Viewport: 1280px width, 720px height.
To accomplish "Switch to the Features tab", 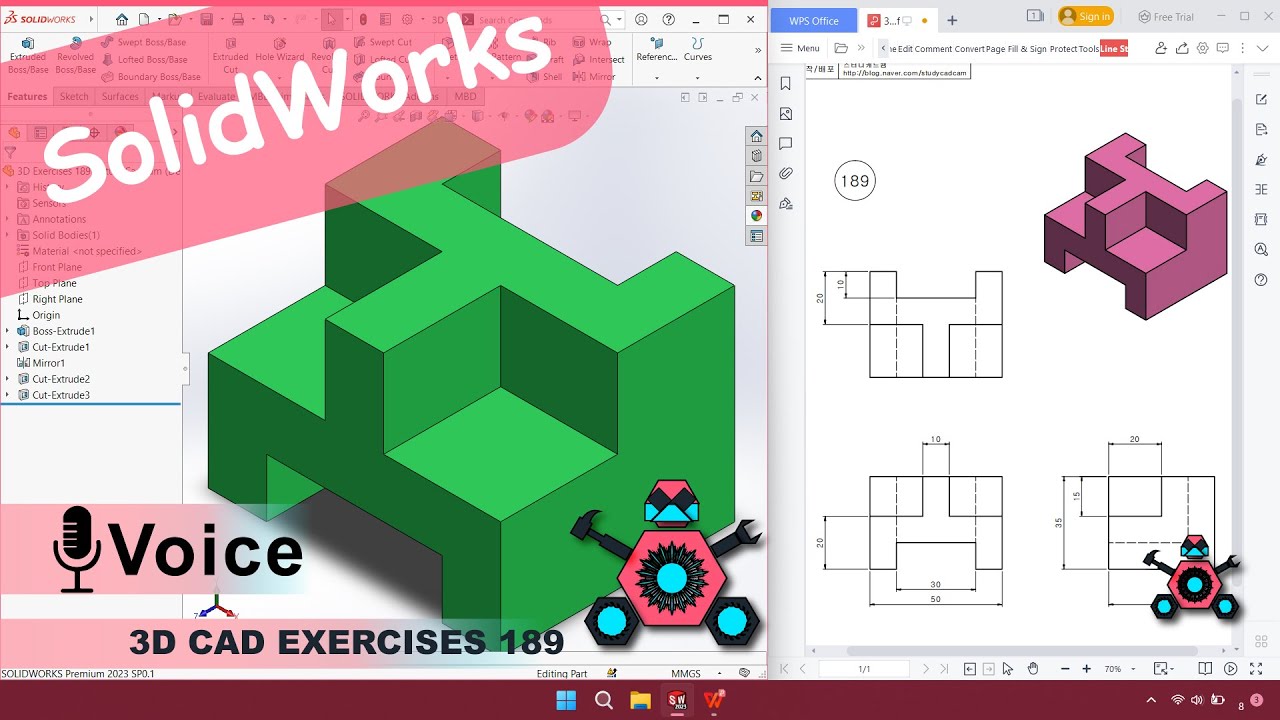I will coord(27,97).
